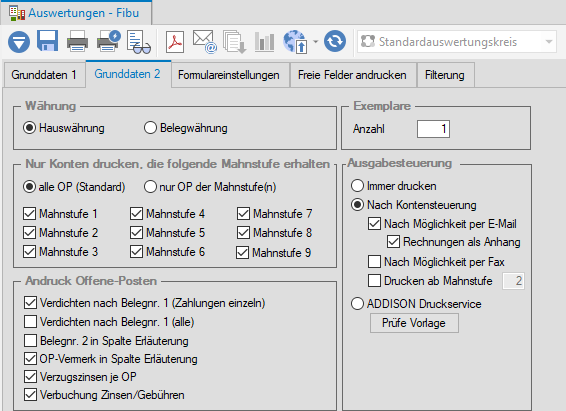The width and height of the screenshot is (566, 411).
Task: Click the Prüfe Vorlage button
Action: pos(414,323)
